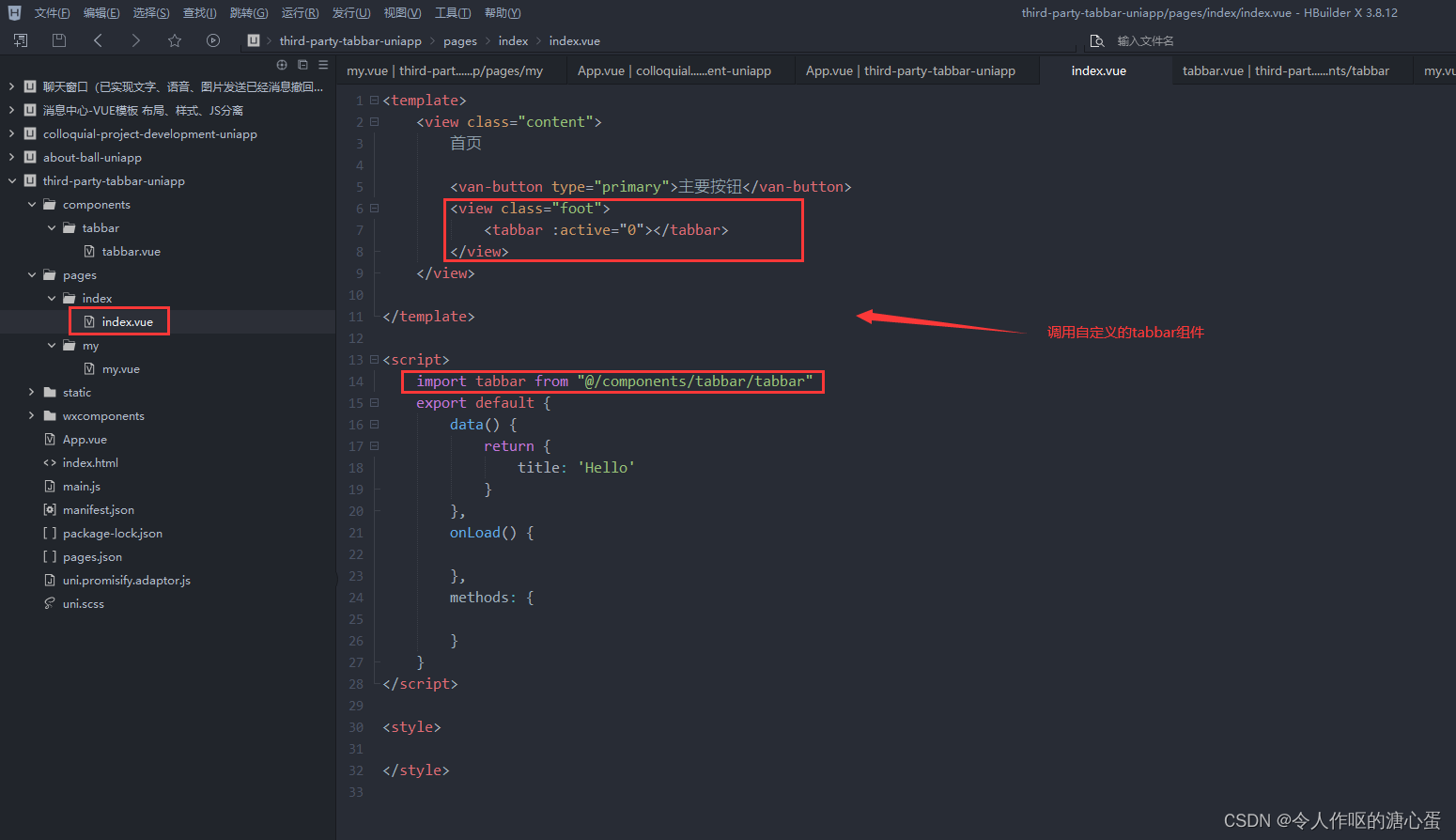The width and height of the screenshot is (1456, 840).
Task: Open 发行(U) menu
Action: click(x=351, y=13)
